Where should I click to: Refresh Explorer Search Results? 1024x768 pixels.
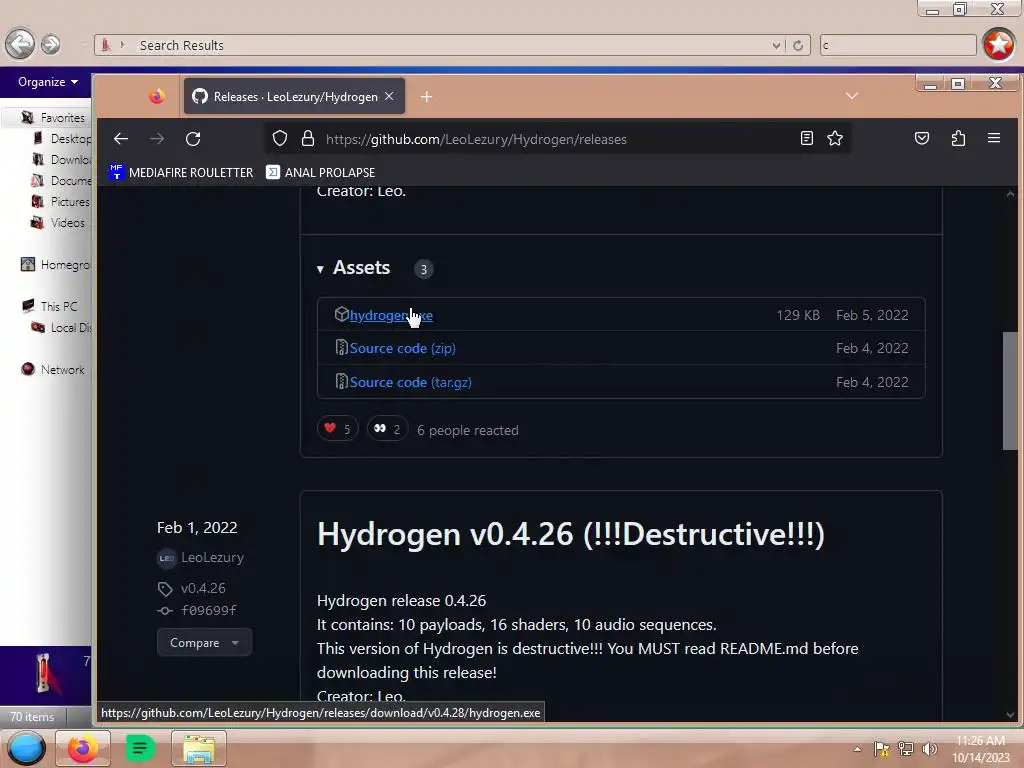(798, 45)
